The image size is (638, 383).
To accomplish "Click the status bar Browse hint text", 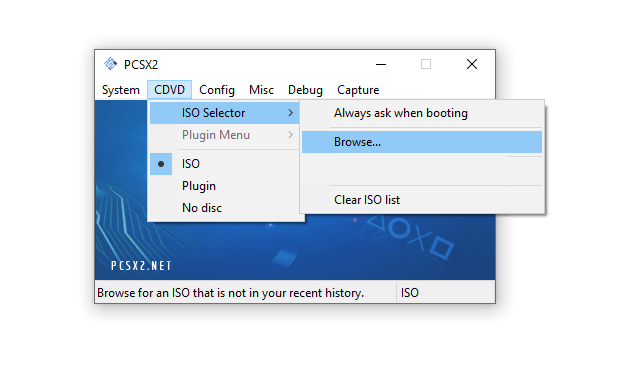I will tap(230, 293).
